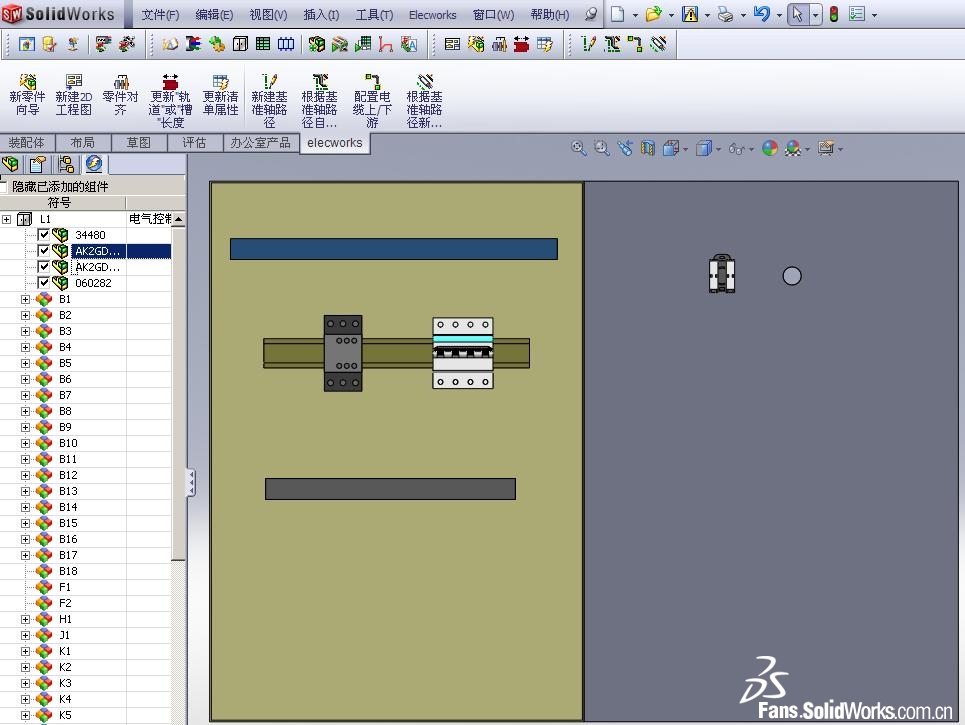This screenshot has height=725, width=965.
Task: Click the traffic light Rebuild icon
Action: point(834,14)
